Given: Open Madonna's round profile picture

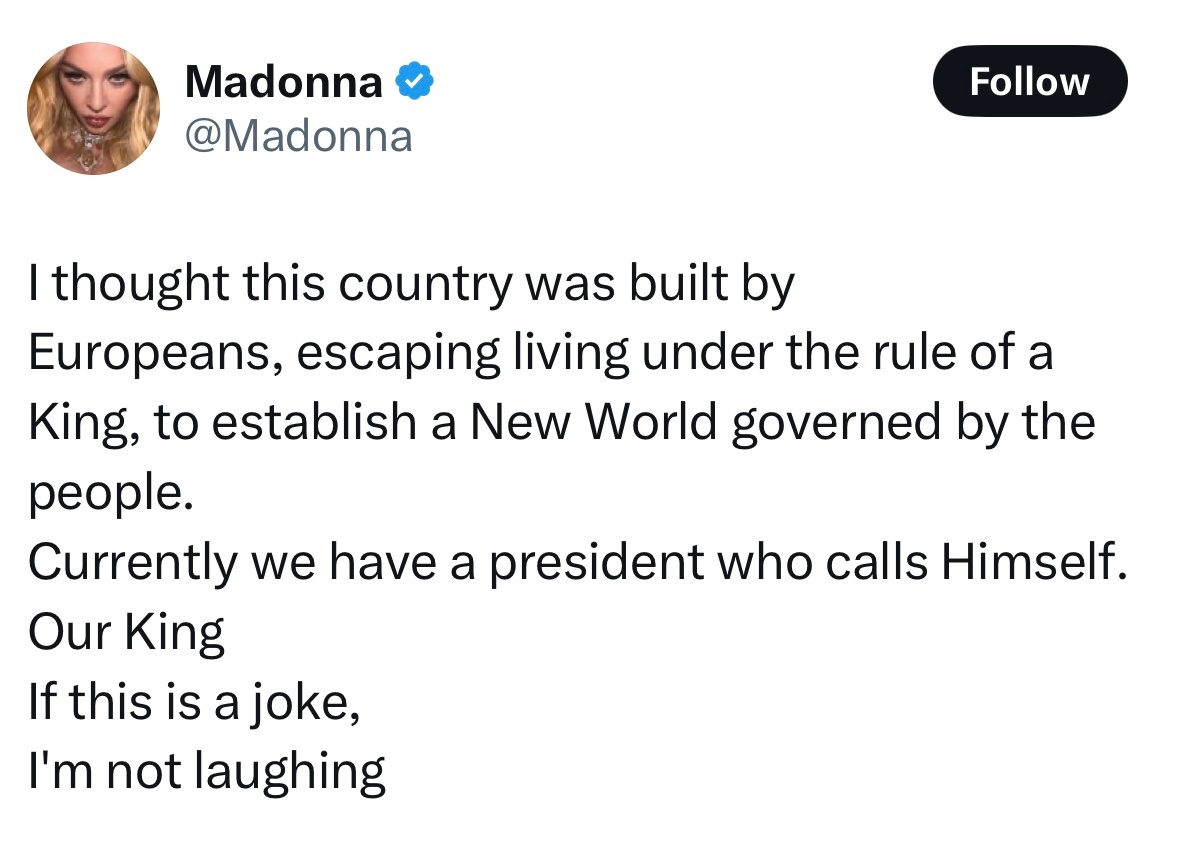Looking at the screenshot, I should coord(93,108).
